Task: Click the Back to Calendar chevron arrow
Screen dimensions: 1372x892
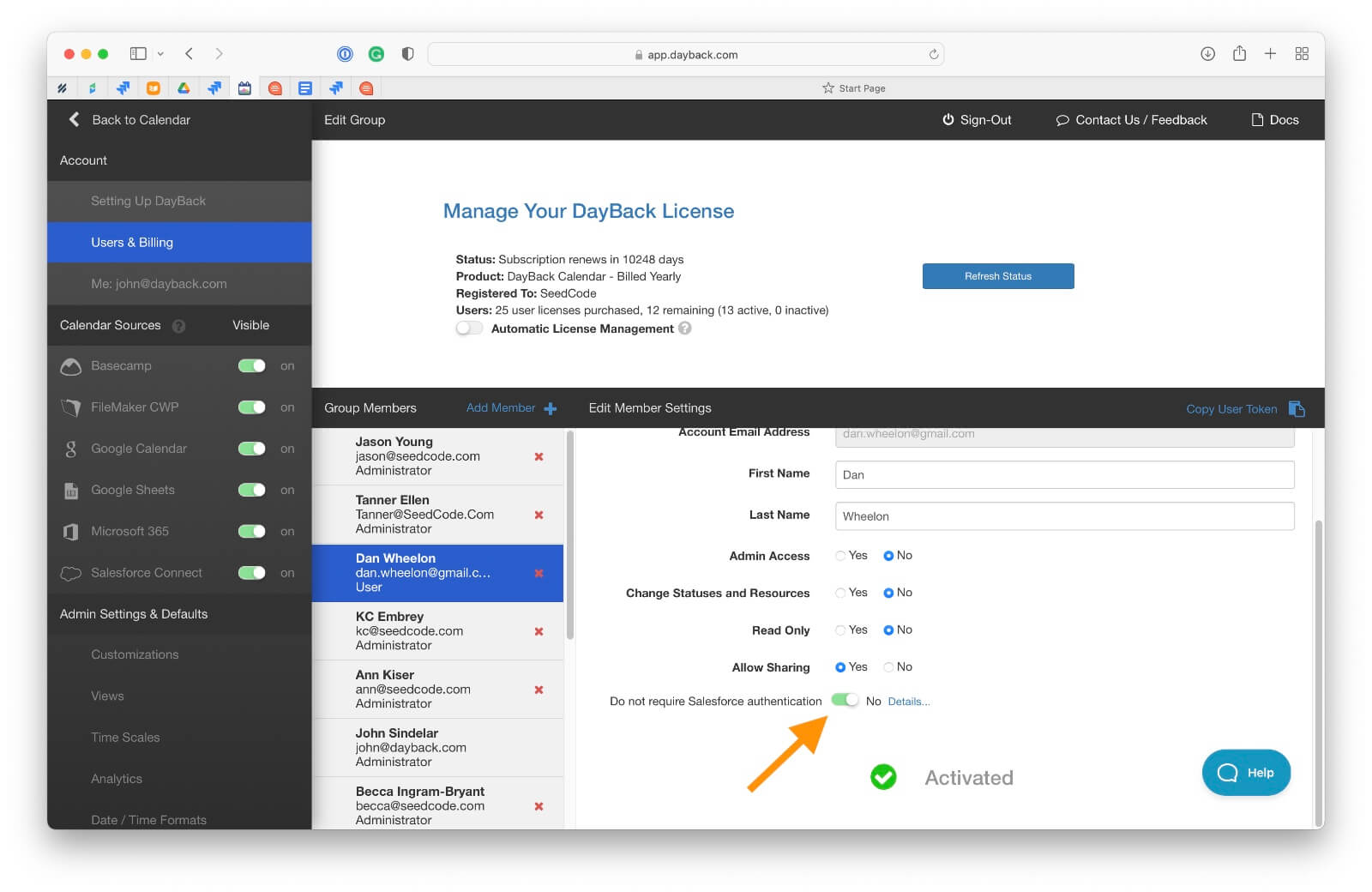Action: [74, 120]
